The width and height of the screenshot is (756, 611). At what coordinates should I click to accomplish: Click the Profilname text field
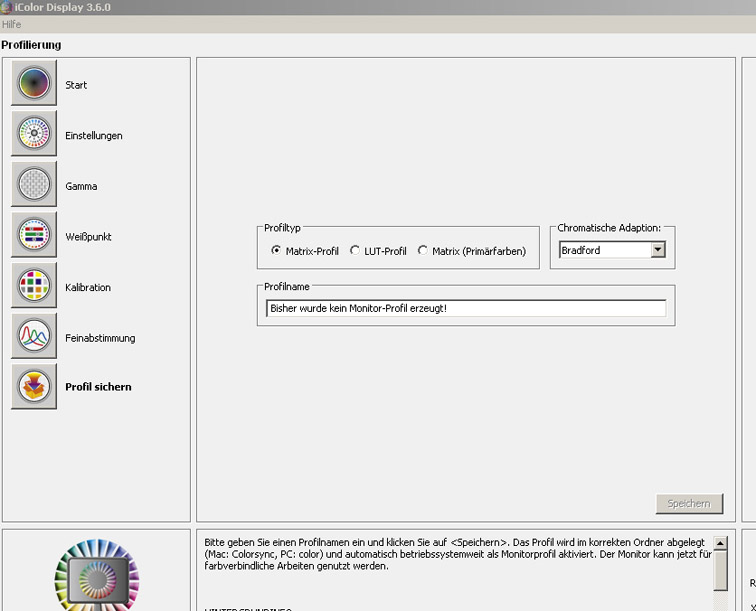click(466, 308)
